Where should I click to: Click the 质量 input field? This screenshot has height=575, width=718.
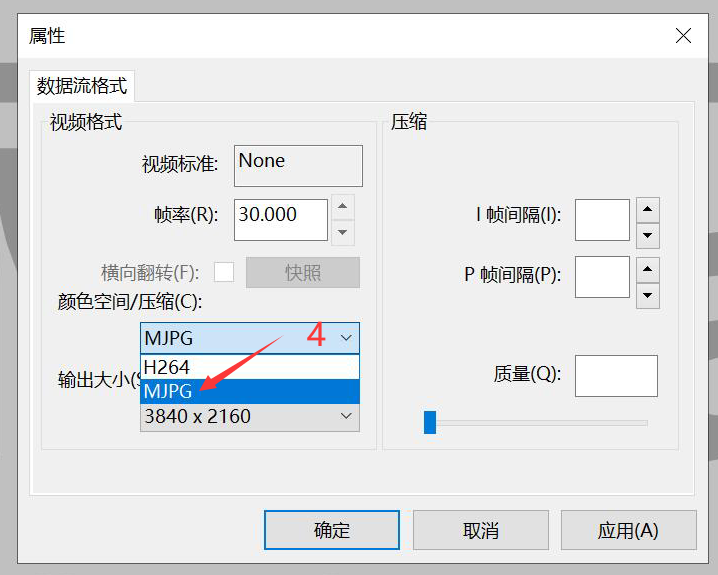[x=616, y=376]
